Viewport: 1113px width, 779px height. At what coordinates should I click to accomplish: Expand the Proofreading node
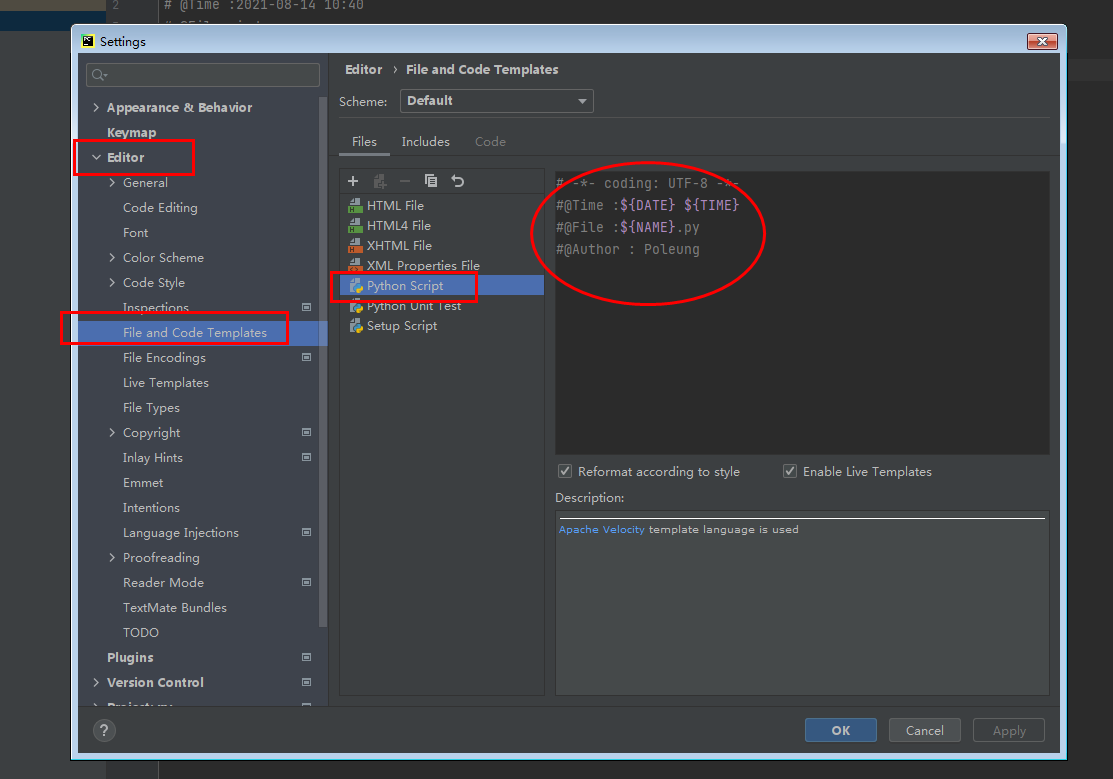(112, 557)
